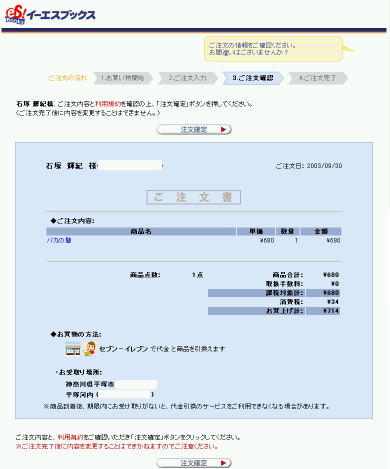Click the お買上げ計 total row
This screenshot has width=390, height=469.
(x=274, y=311)
